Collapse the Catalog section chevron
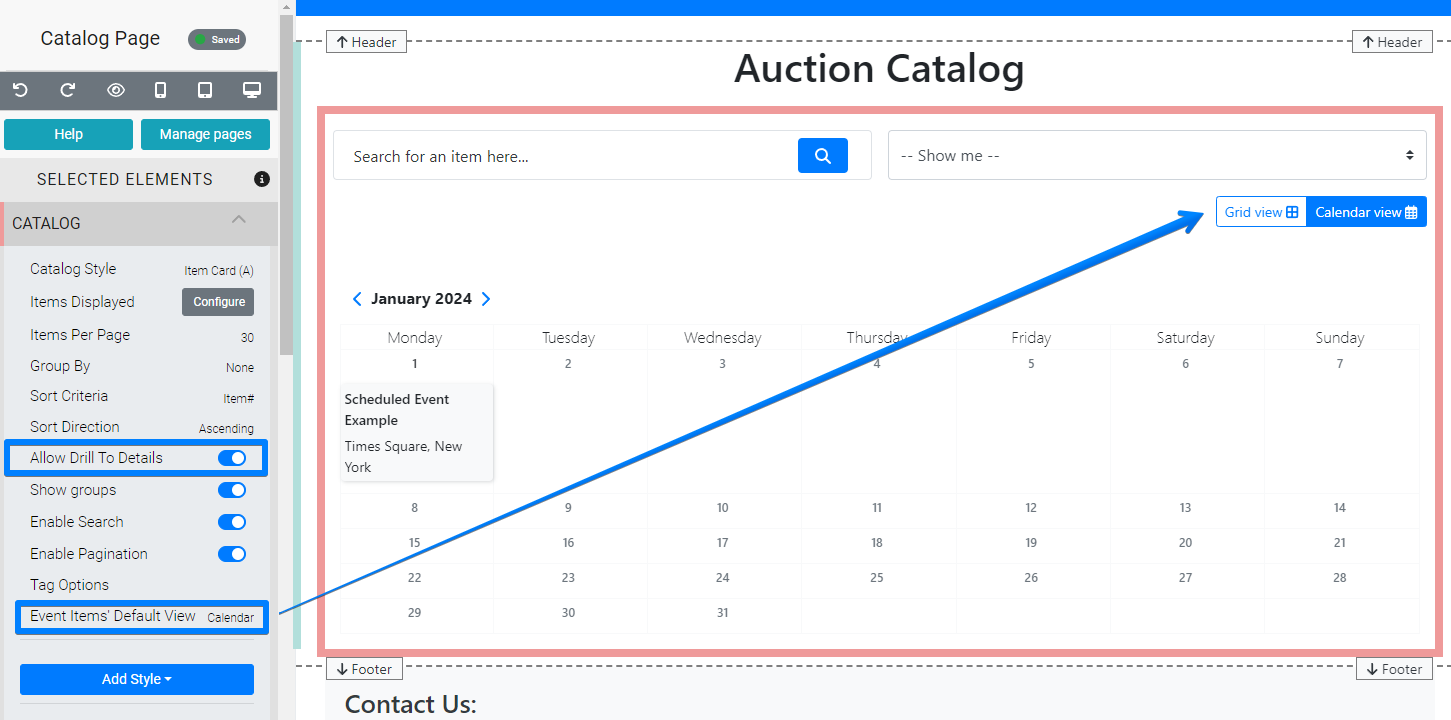Viewport: 1451px width, 720px height. 238,220
